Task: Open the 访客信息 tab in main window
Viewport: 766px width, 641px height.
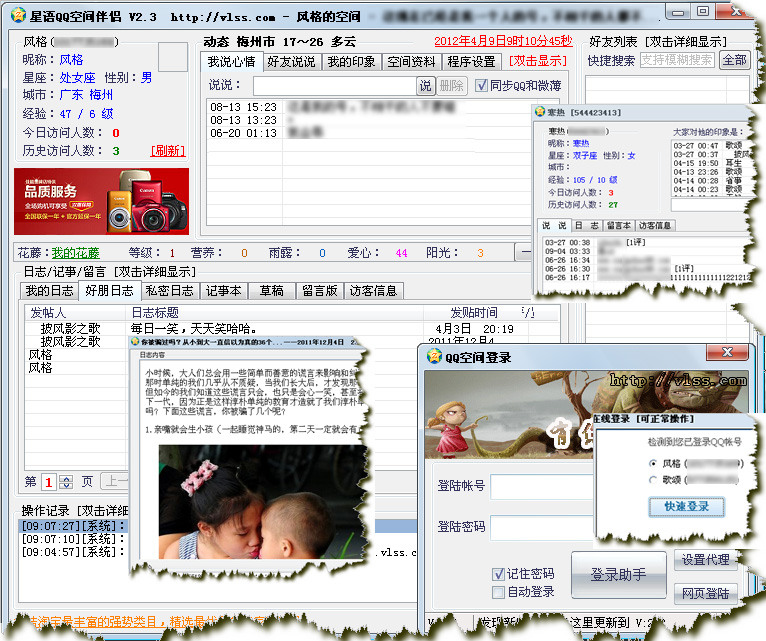Action: (x=373, y=291)
